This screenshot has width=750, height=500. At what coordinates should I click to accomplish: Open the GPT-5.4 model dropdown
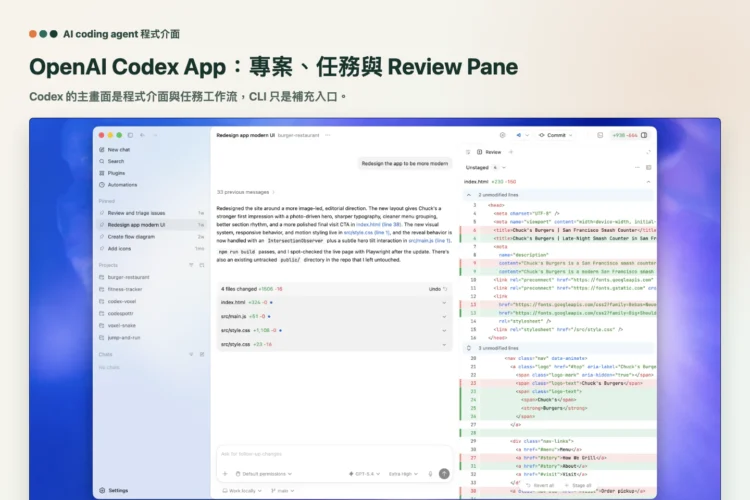pos(364,474)
